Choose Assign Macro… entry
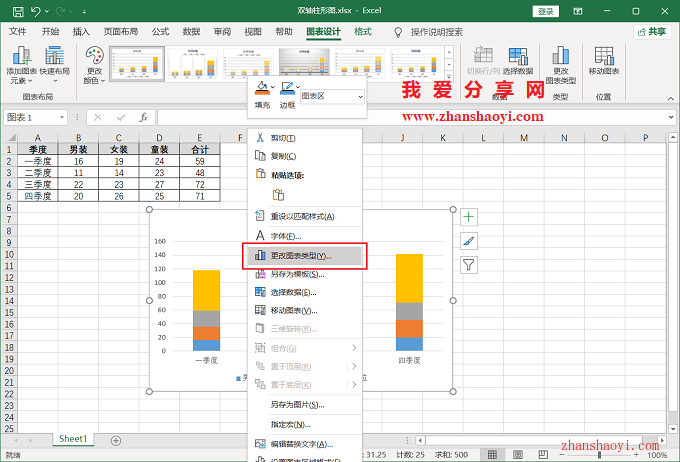Screen dimensions: 680x462 304,425
